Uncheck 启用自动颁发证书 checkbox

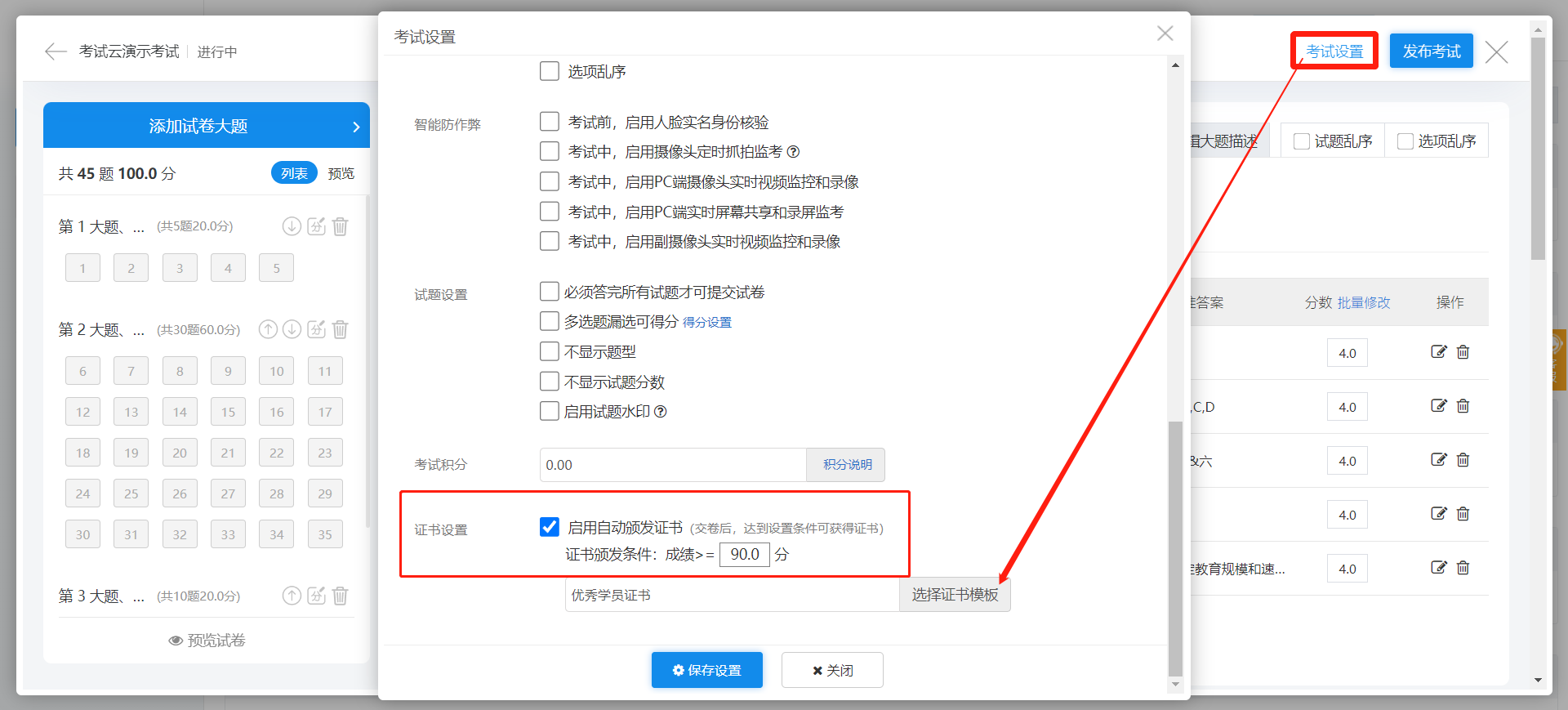(x=550, y=527)
